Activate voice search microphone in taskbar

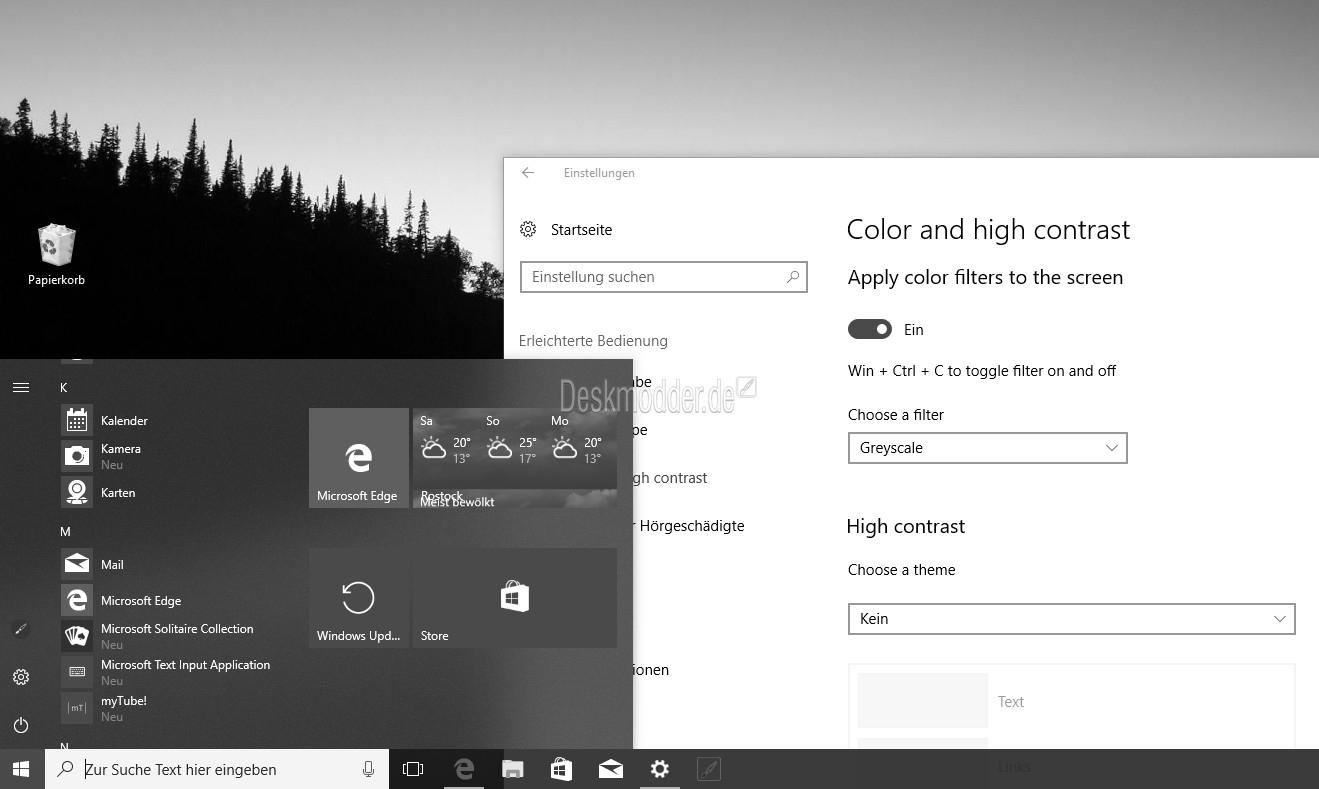click(368, 769)
